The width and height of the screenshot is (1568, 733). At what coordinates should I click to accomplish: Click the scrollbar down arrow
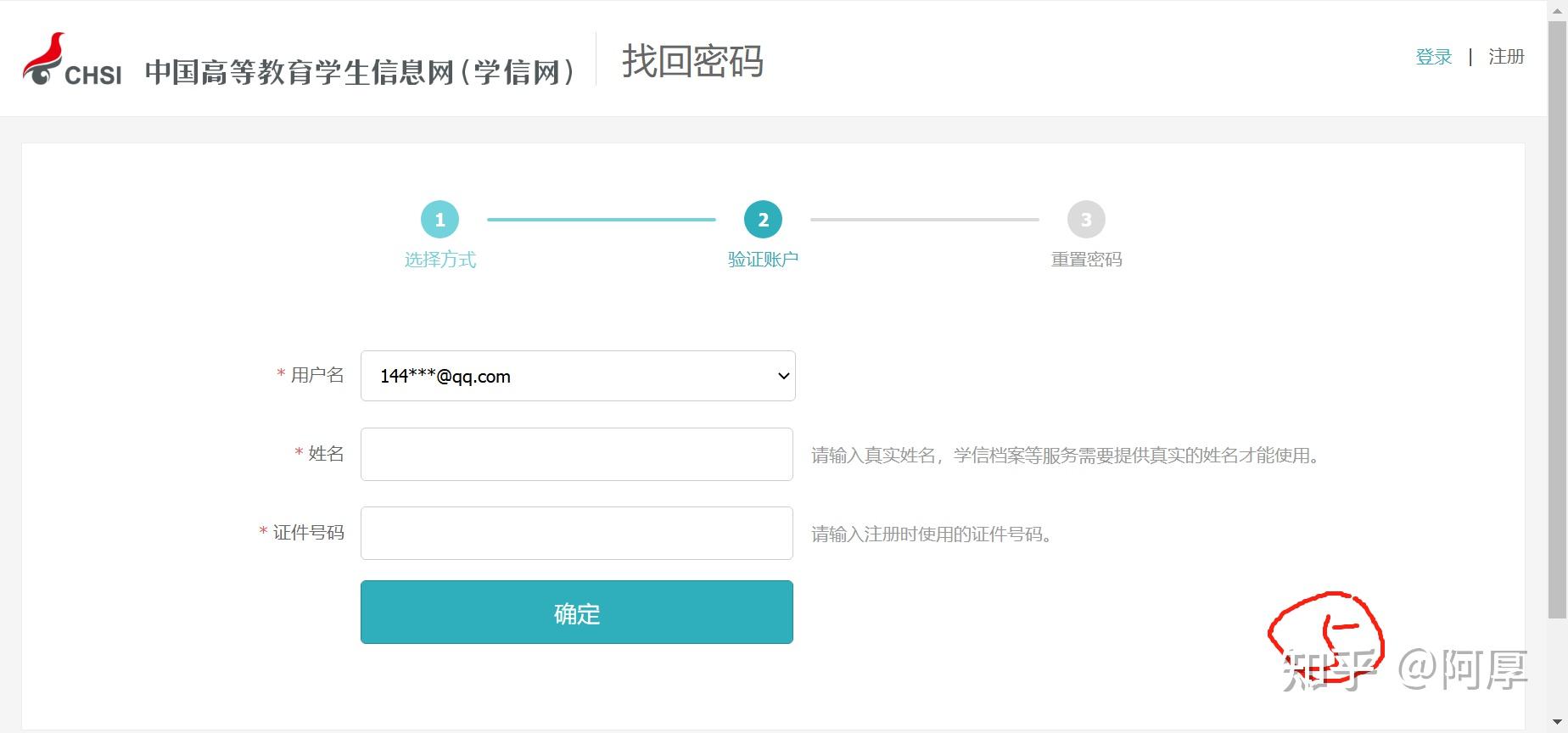click(x=1557, y=723)
